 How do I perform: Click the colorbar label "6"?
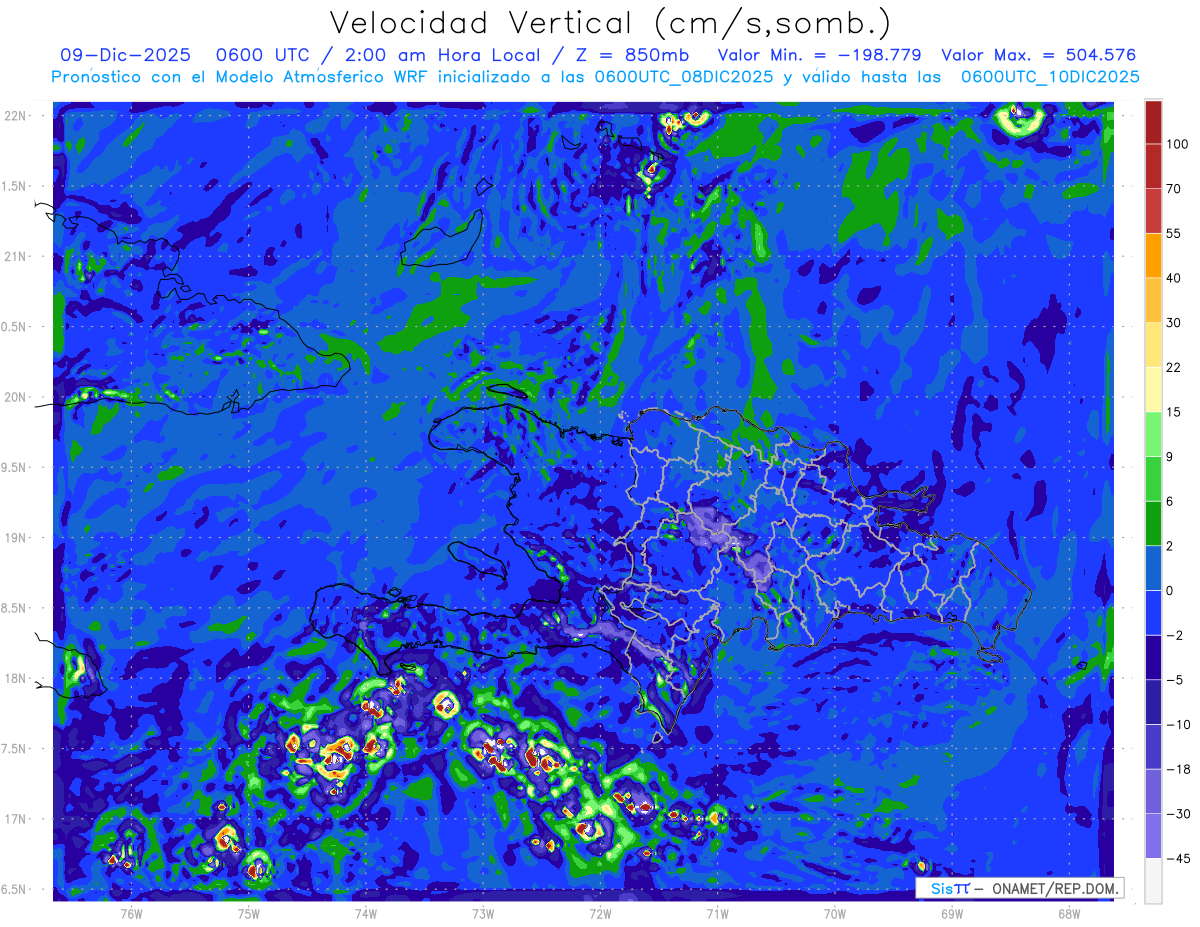[x=1170, y=501]
